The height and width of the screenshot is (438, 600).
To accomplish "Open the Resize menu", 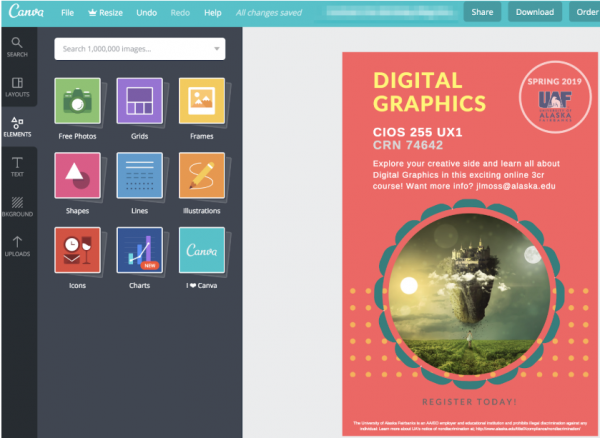I will (106, 13).
